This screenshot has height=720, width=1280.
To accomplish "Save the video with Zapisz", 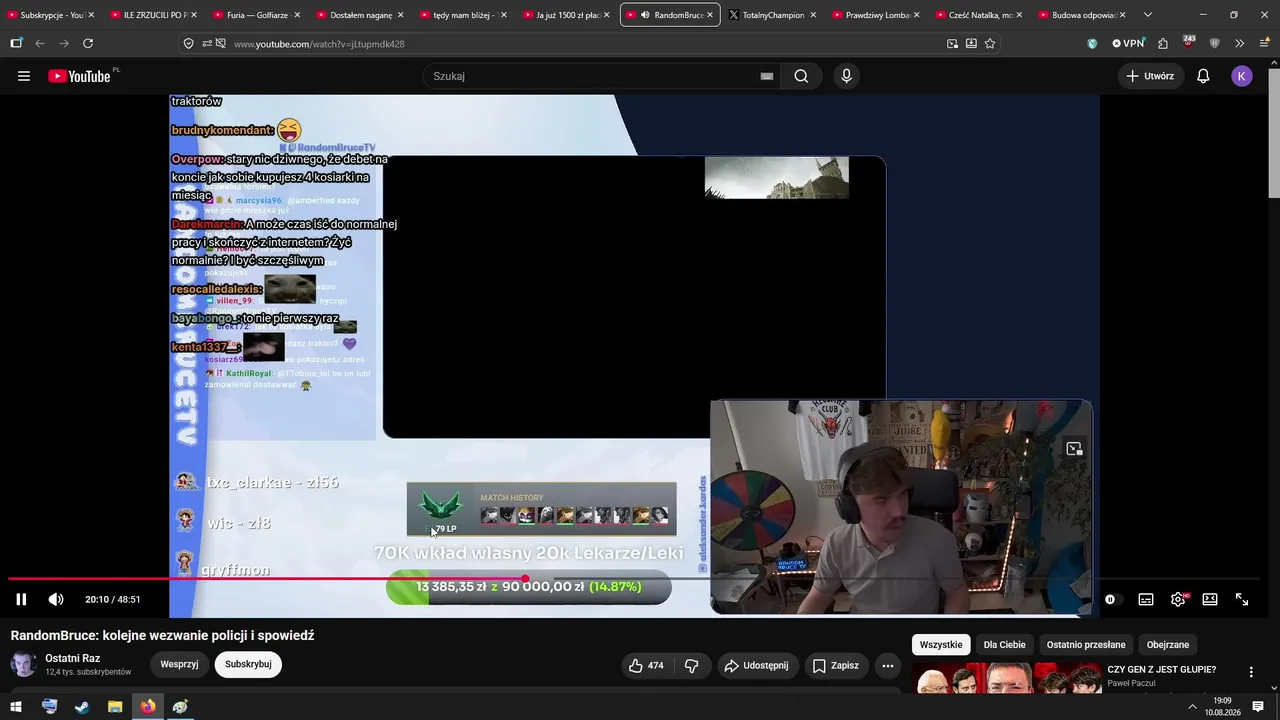I will 835,665.
